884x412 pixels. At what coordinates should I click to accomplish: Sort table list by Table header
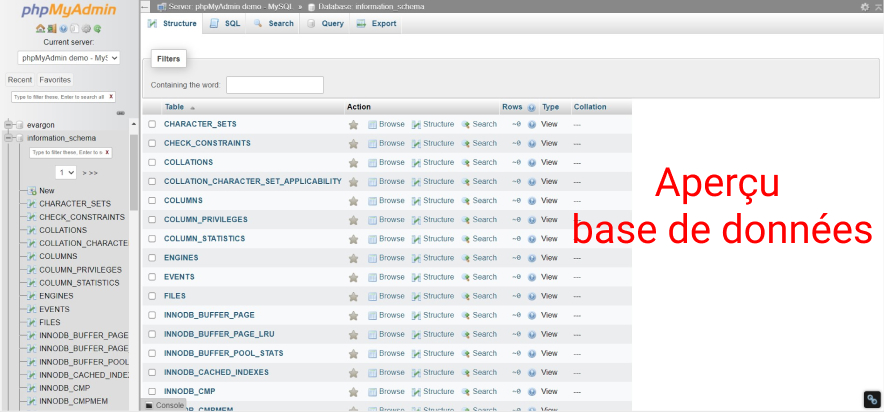[174, 107]
